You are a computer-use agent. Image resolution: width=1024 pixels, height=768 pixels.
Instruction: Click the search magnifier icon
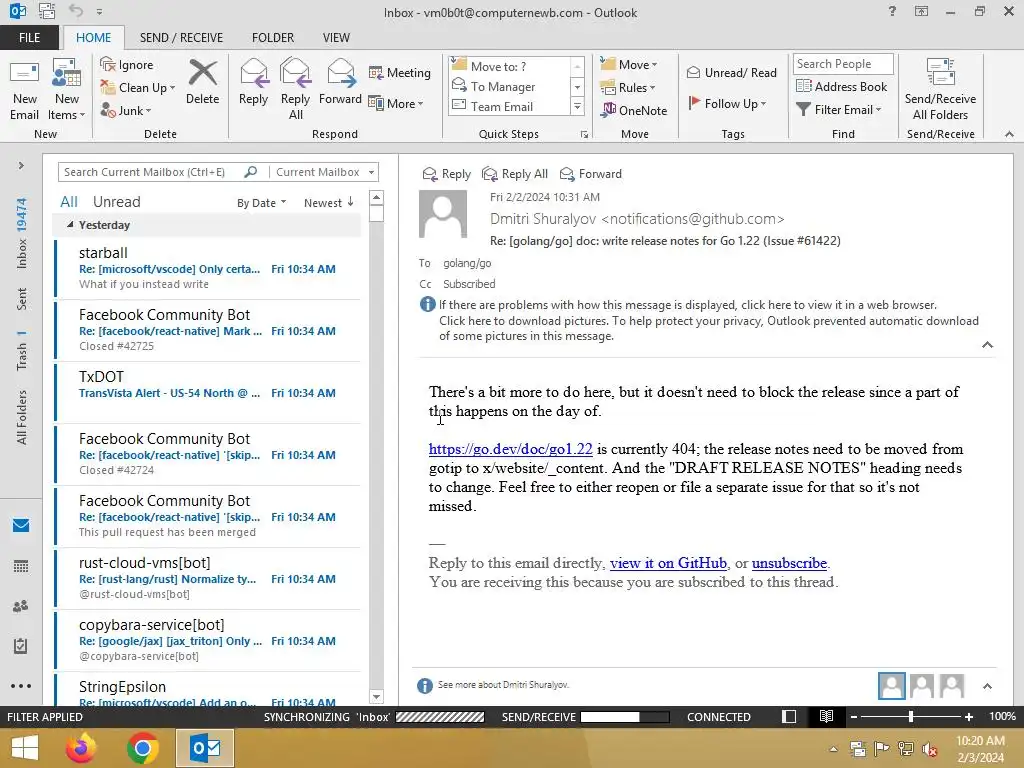pyautogui.click(x=251, y=172)
